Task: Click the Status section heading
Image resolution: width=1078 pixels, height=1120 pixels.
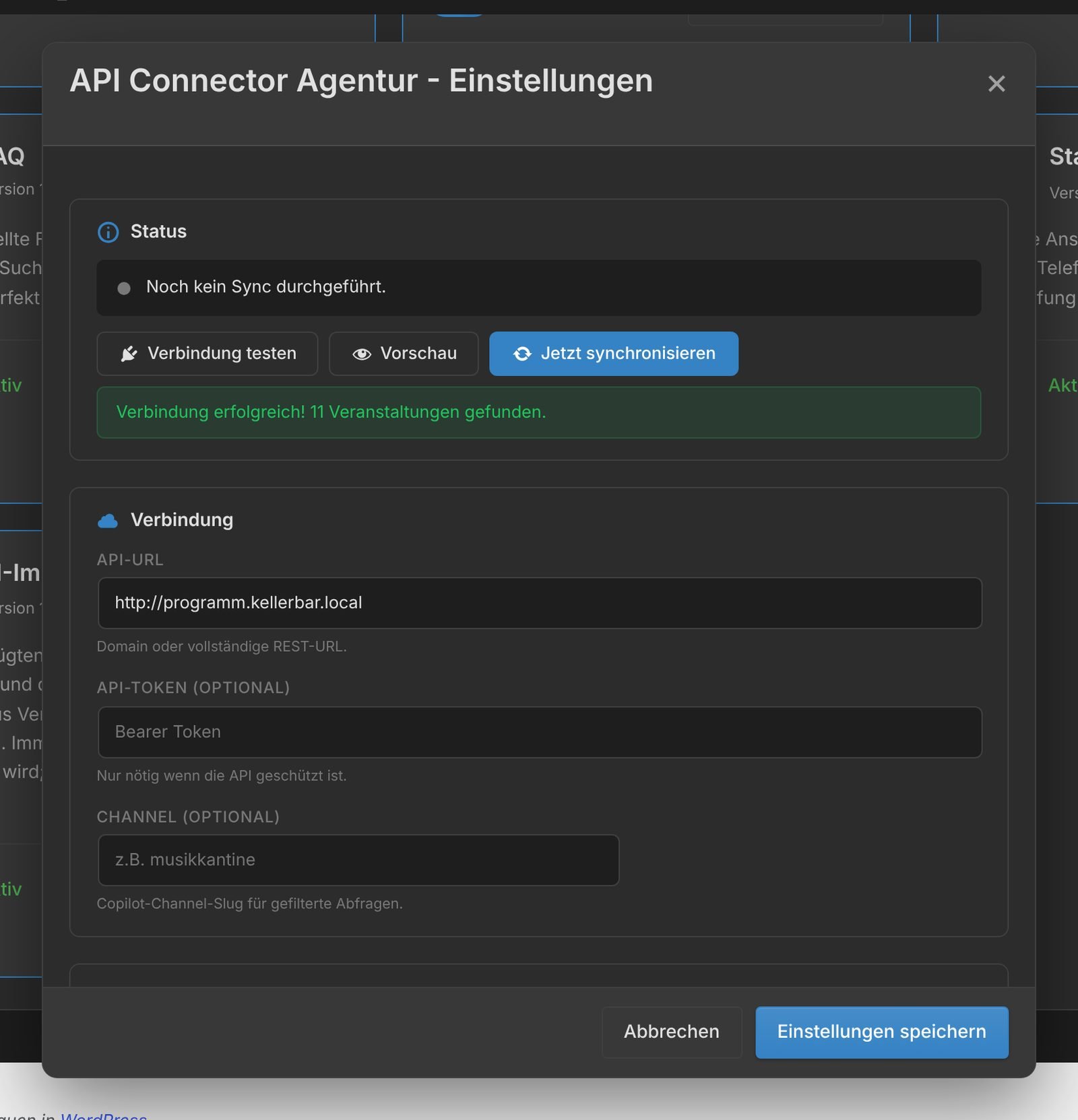Action: (158, 231)
